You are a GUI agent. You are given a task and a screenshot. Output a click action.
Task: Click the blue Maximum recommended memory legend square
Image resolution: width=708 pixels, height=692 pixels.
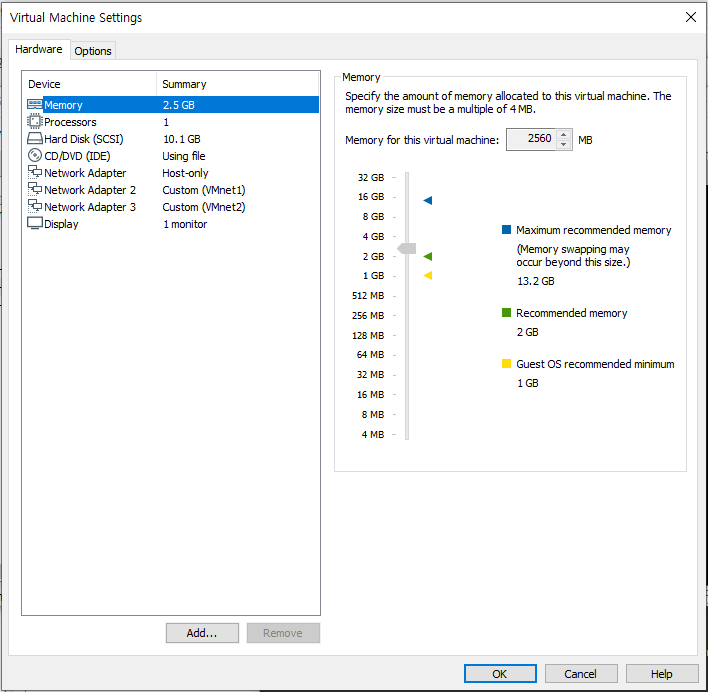(506, 230)
